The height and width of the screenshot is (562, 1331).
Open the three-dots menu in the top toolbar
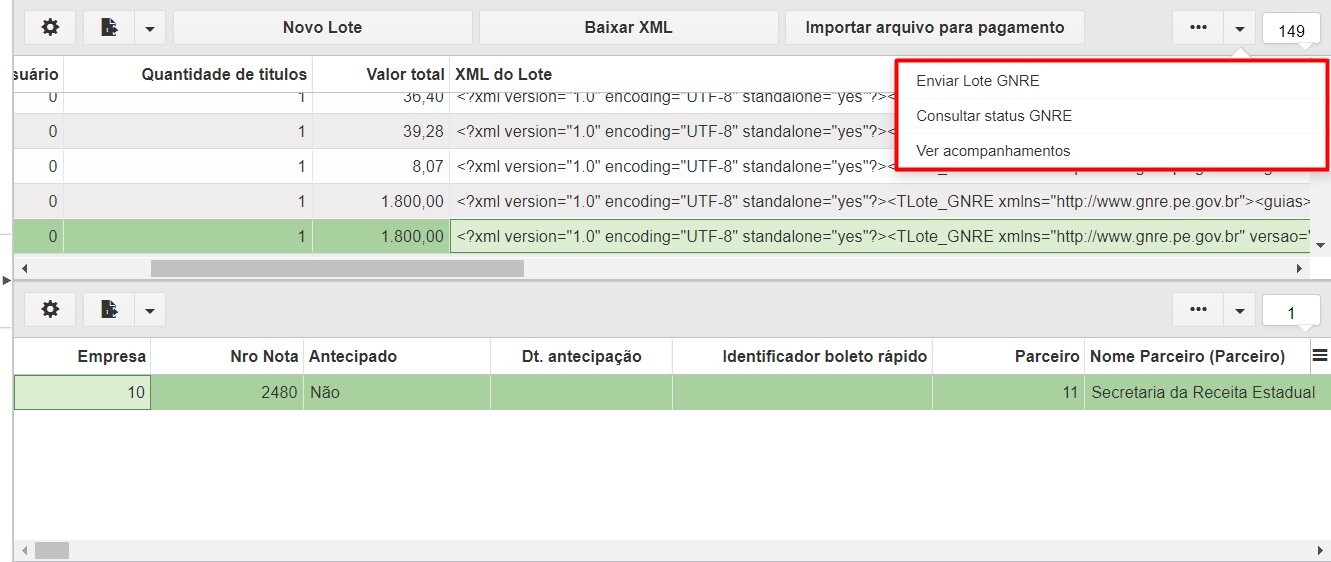point(1198,28)
